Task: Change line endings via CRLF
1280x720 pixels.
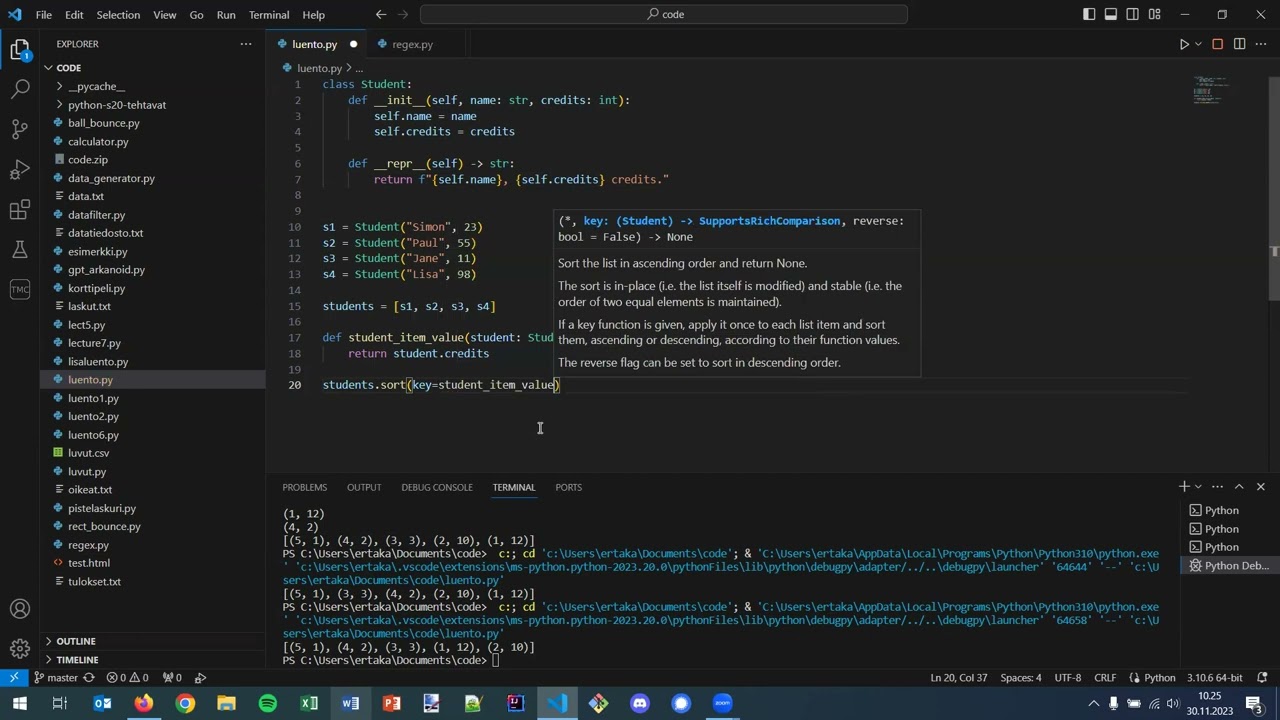Action: (1105, 678)
